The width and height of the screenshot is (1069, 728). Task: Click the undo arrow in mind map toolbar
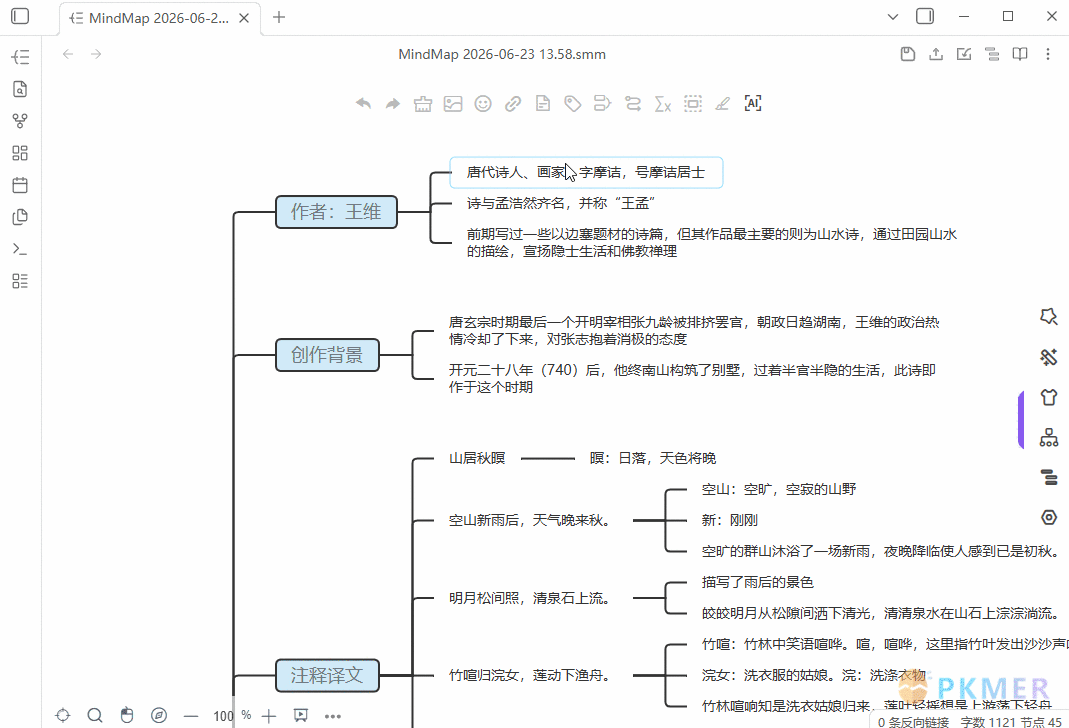[363, 104]
